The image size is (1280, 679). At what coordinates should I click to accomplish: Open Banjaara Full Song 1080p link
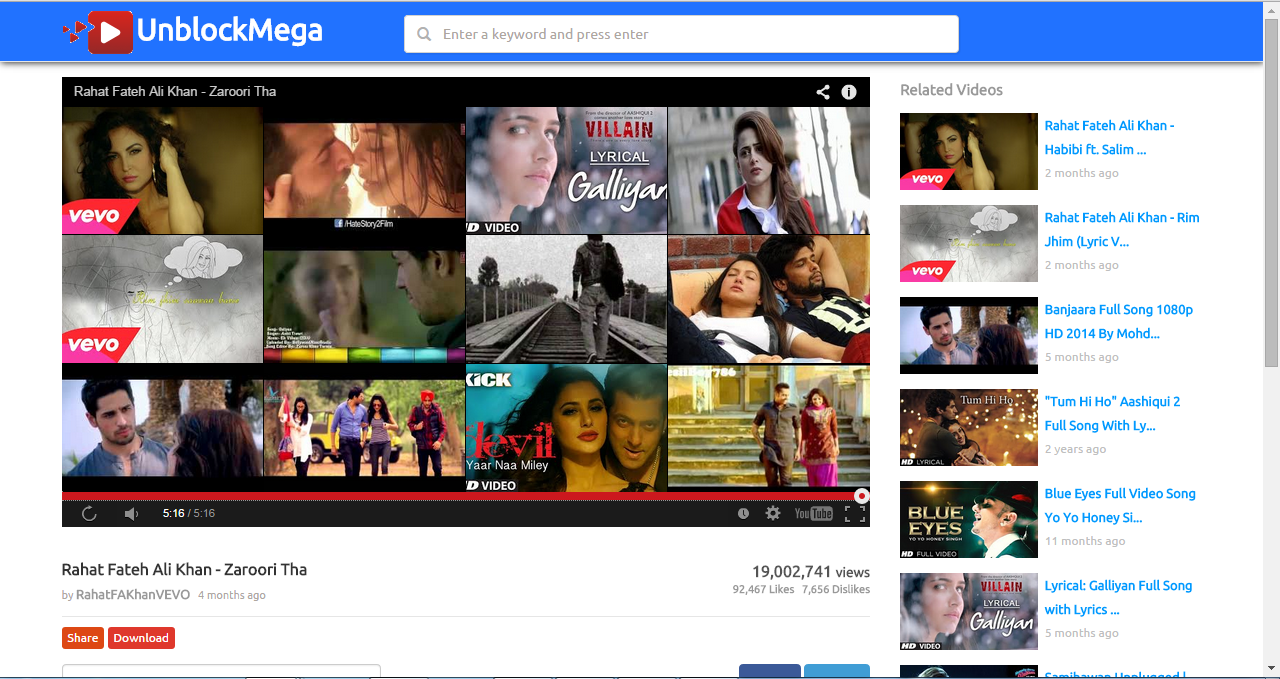click(1119, 321)
